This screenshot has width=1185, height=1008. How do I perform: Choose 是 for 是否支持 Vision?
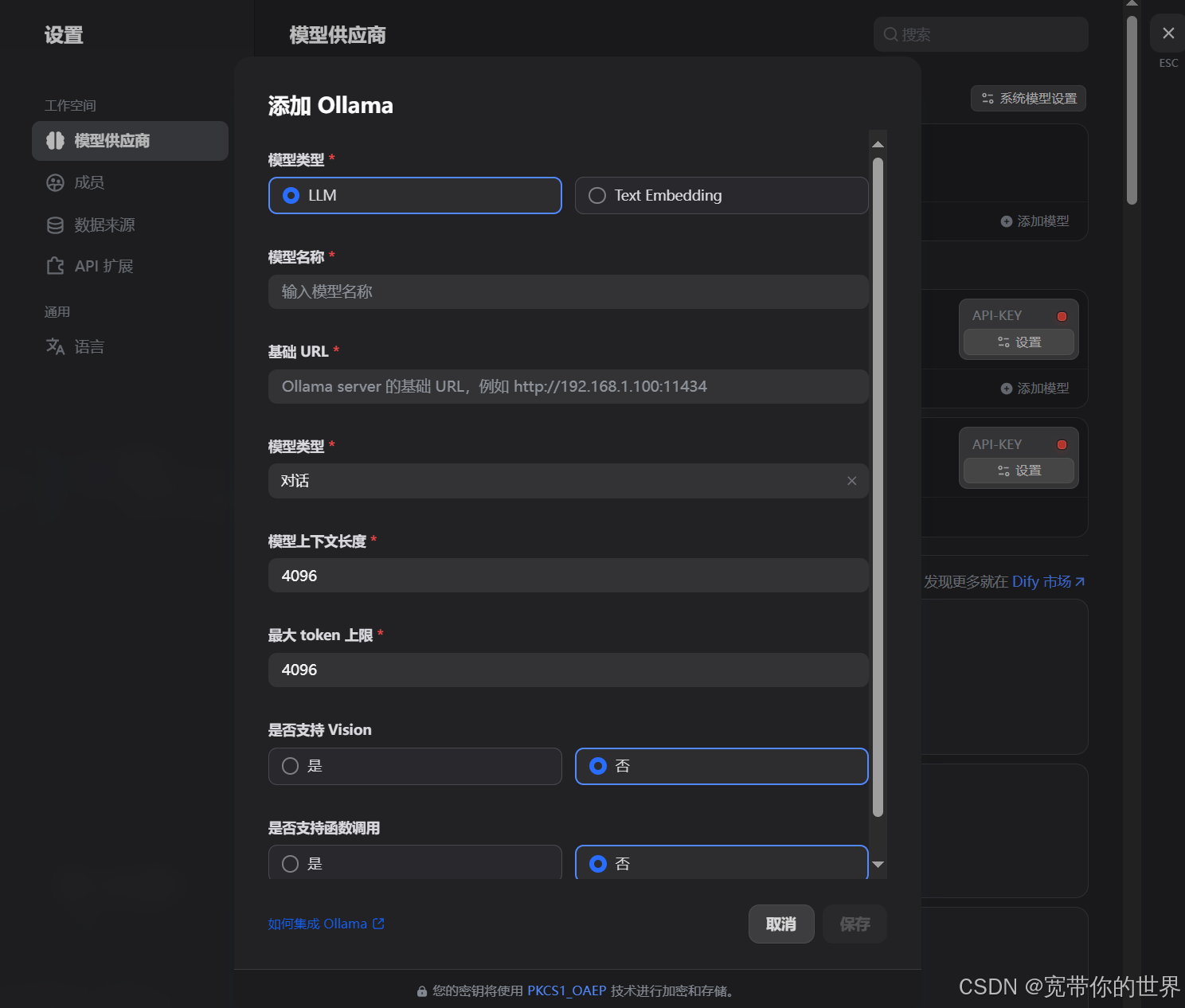[x=415, y=766]
